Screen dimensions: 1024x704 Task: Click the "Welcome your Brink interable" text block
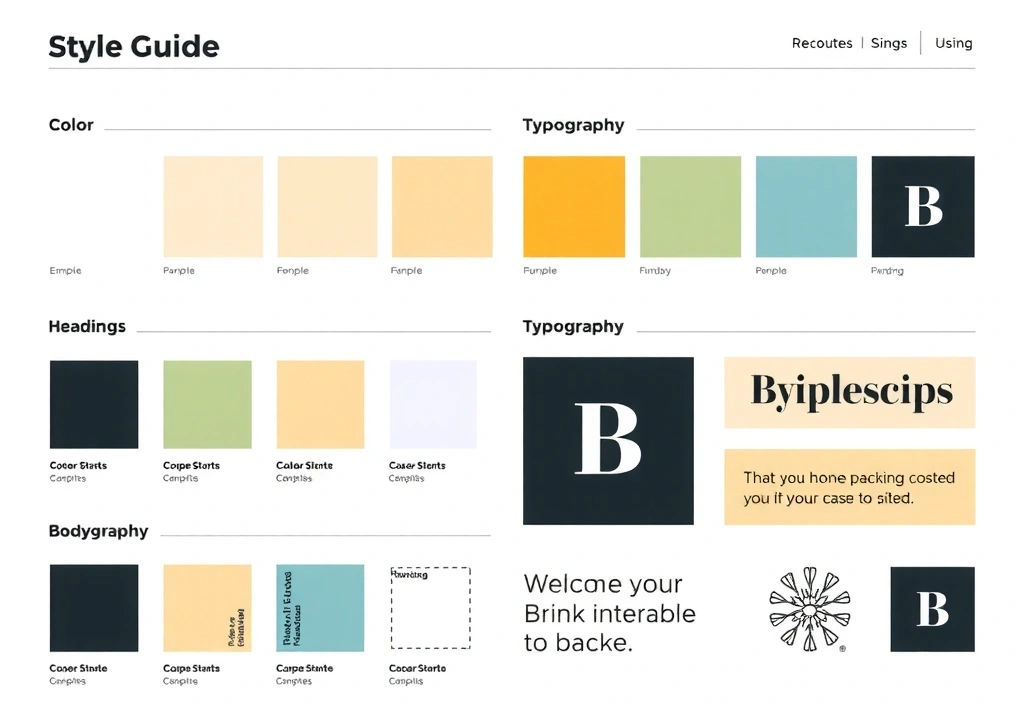(x=609, y=613)
